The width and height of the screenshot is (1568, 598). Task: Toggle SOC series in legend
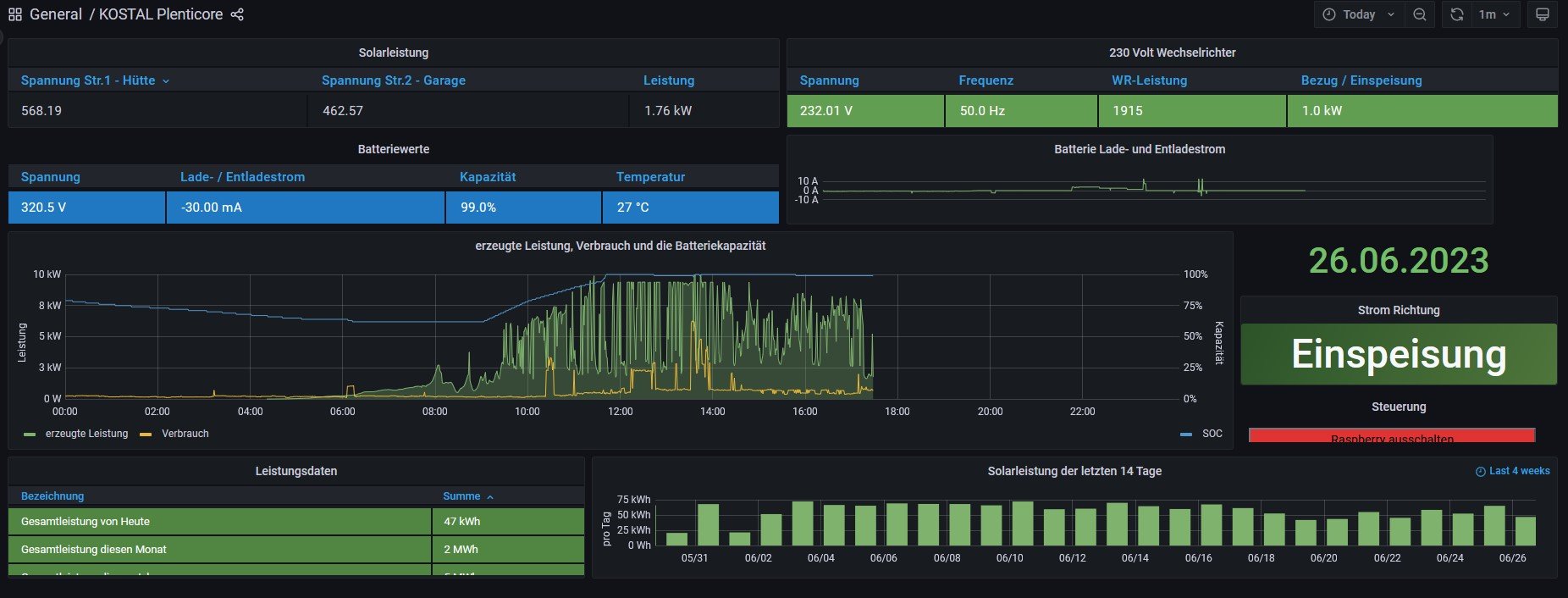1212,434
